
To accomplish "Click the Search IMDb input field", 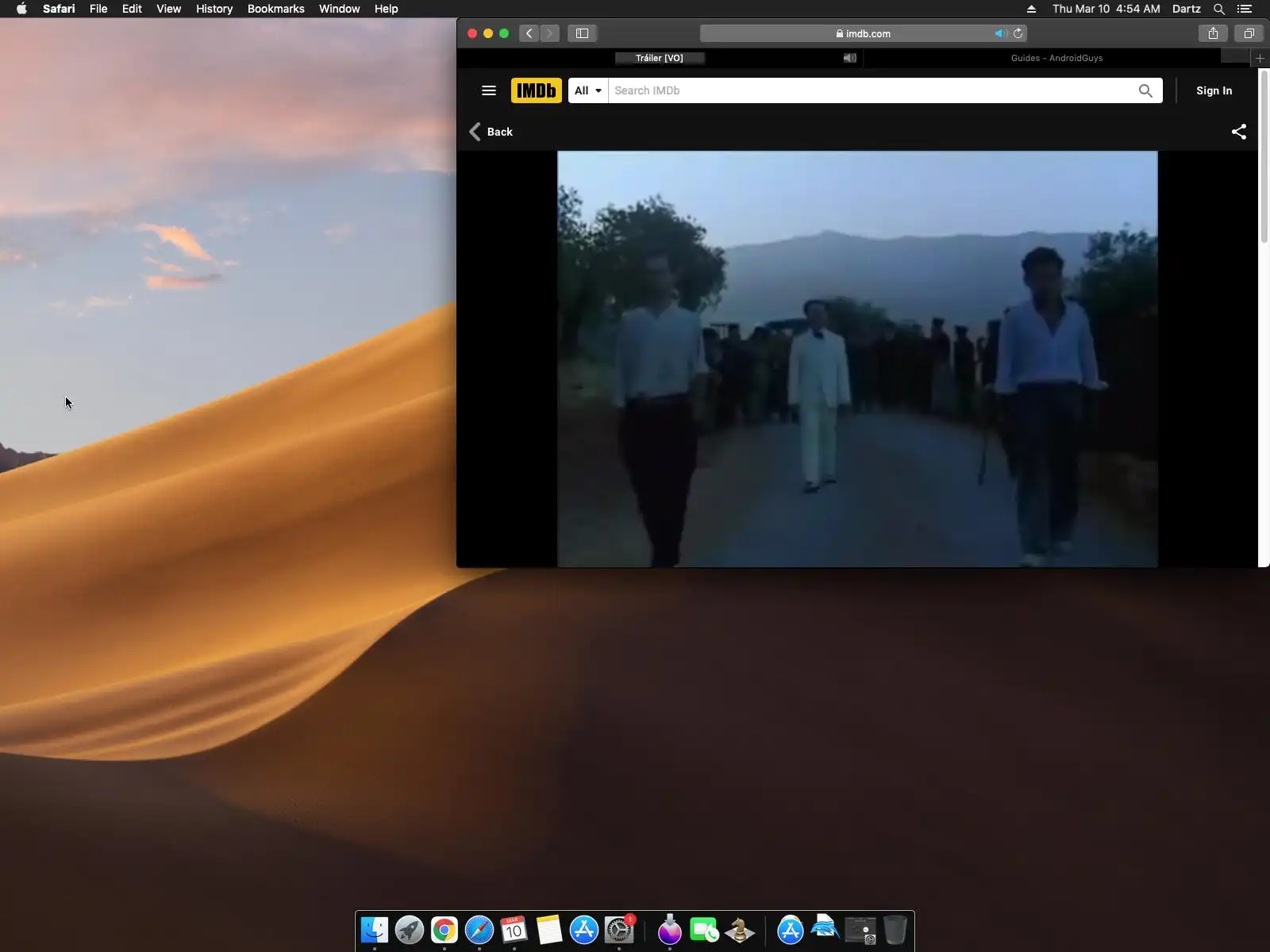I will click(x=872, y=90).
